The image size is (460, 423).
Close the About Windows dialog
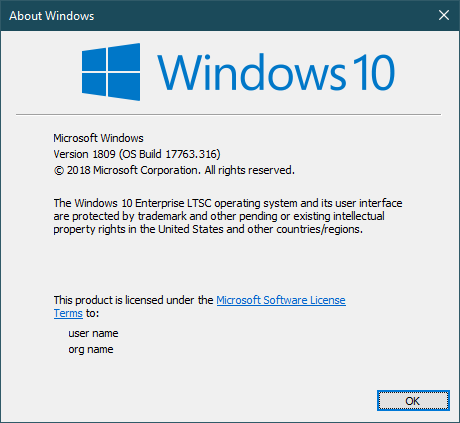coord(444,15)
